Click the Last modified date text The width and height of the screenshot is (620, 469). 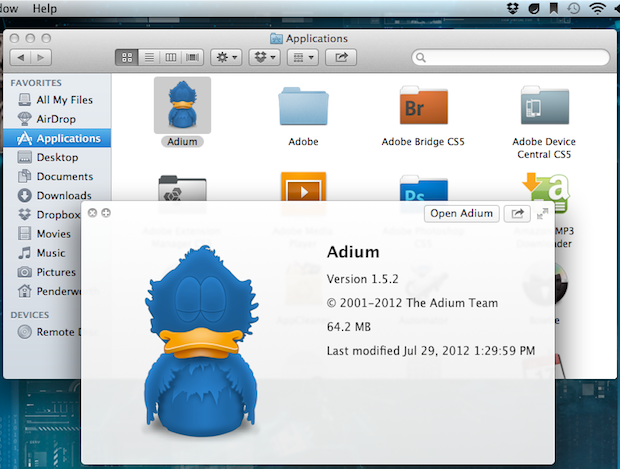click(431, 351)
